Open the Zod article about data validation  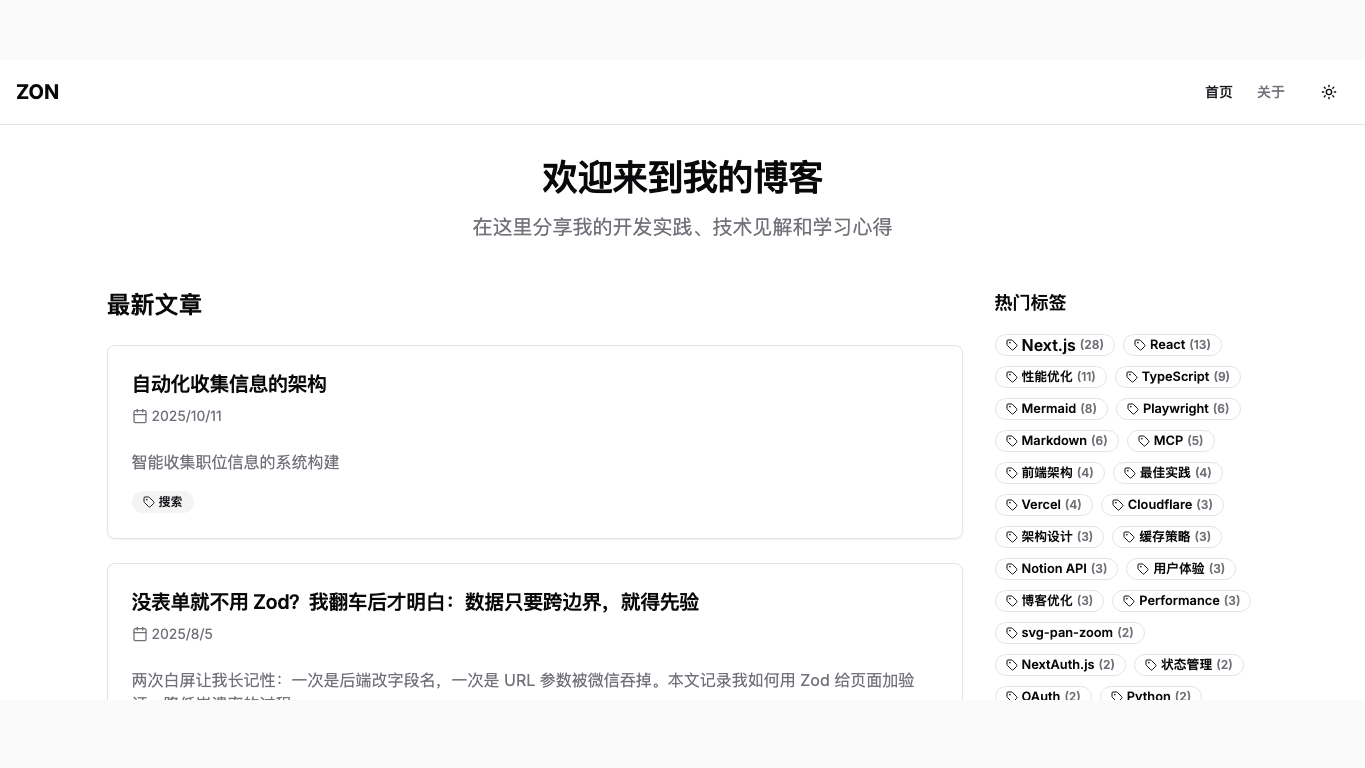coord(415,602)
